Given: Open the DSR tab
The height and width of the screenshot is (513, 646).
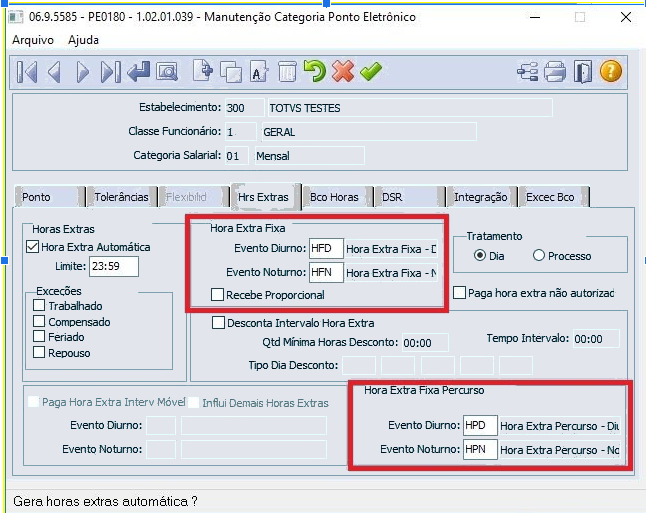Looking at the screenshot, I should click(x=410, y=197).
